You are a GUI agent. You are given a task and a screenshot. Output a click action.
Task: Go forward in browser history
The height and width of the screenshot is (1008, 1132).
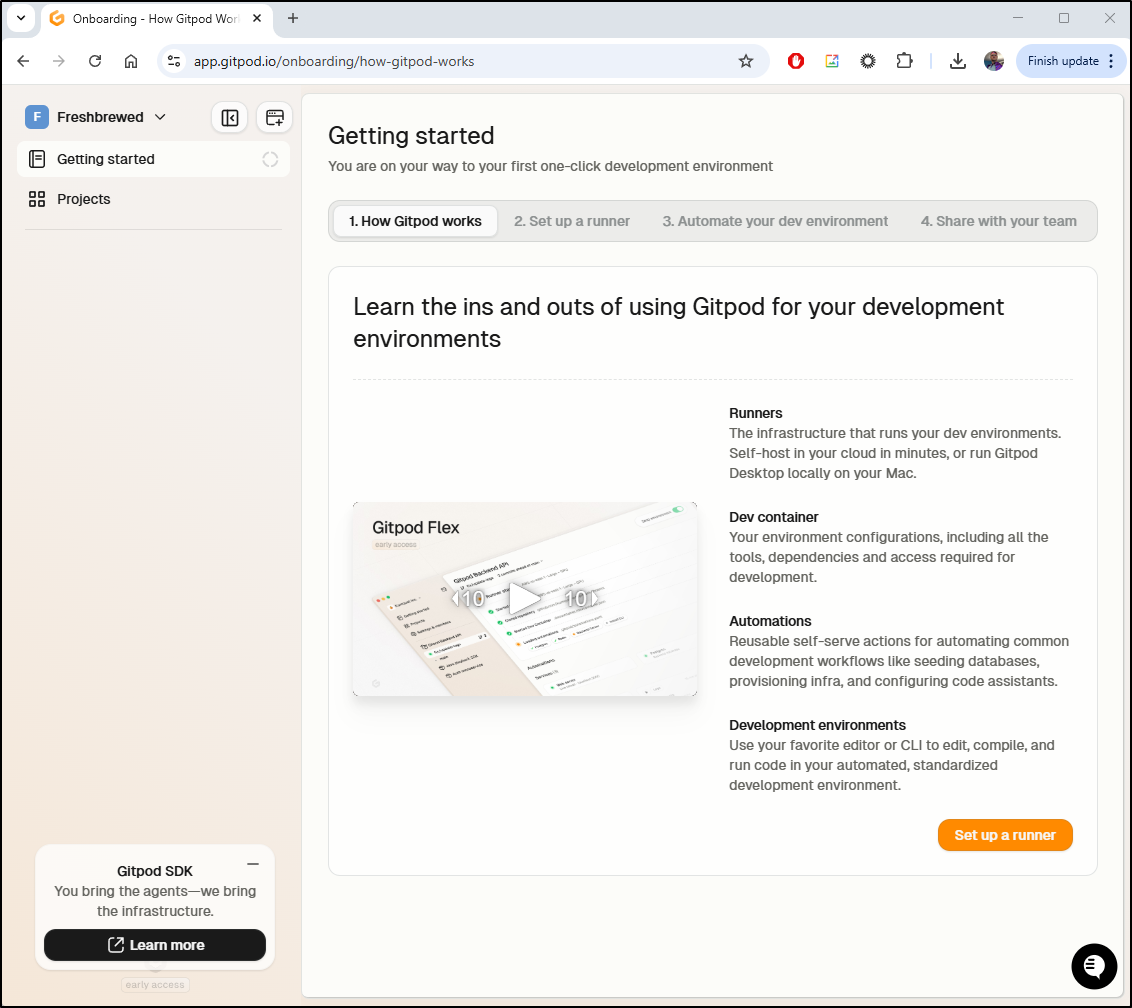click(58, 61)
